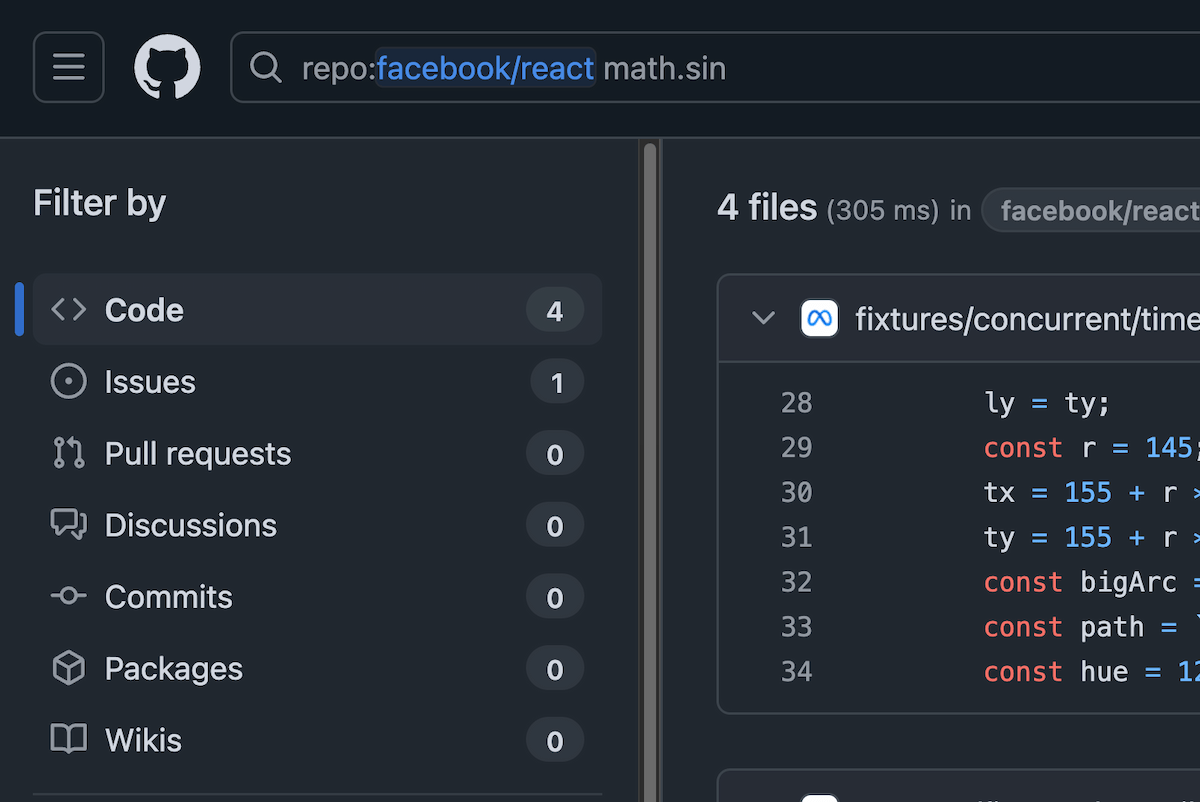Click the GitHub logo to go home
Screen dimensions: 1200x802
[167, 67]
